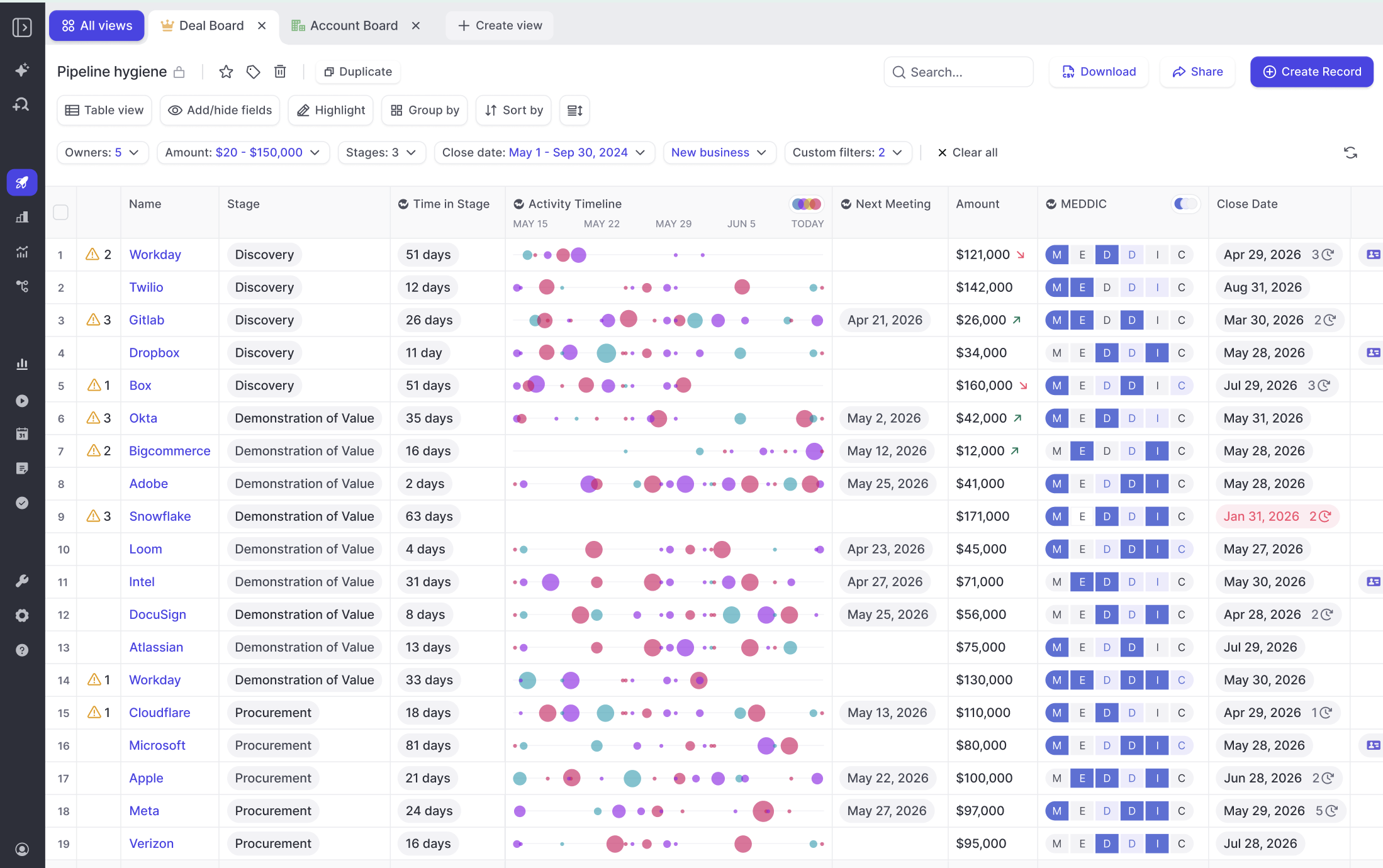Click the Search input field
Screen dimensions: 1383x868
click(958, 72)
